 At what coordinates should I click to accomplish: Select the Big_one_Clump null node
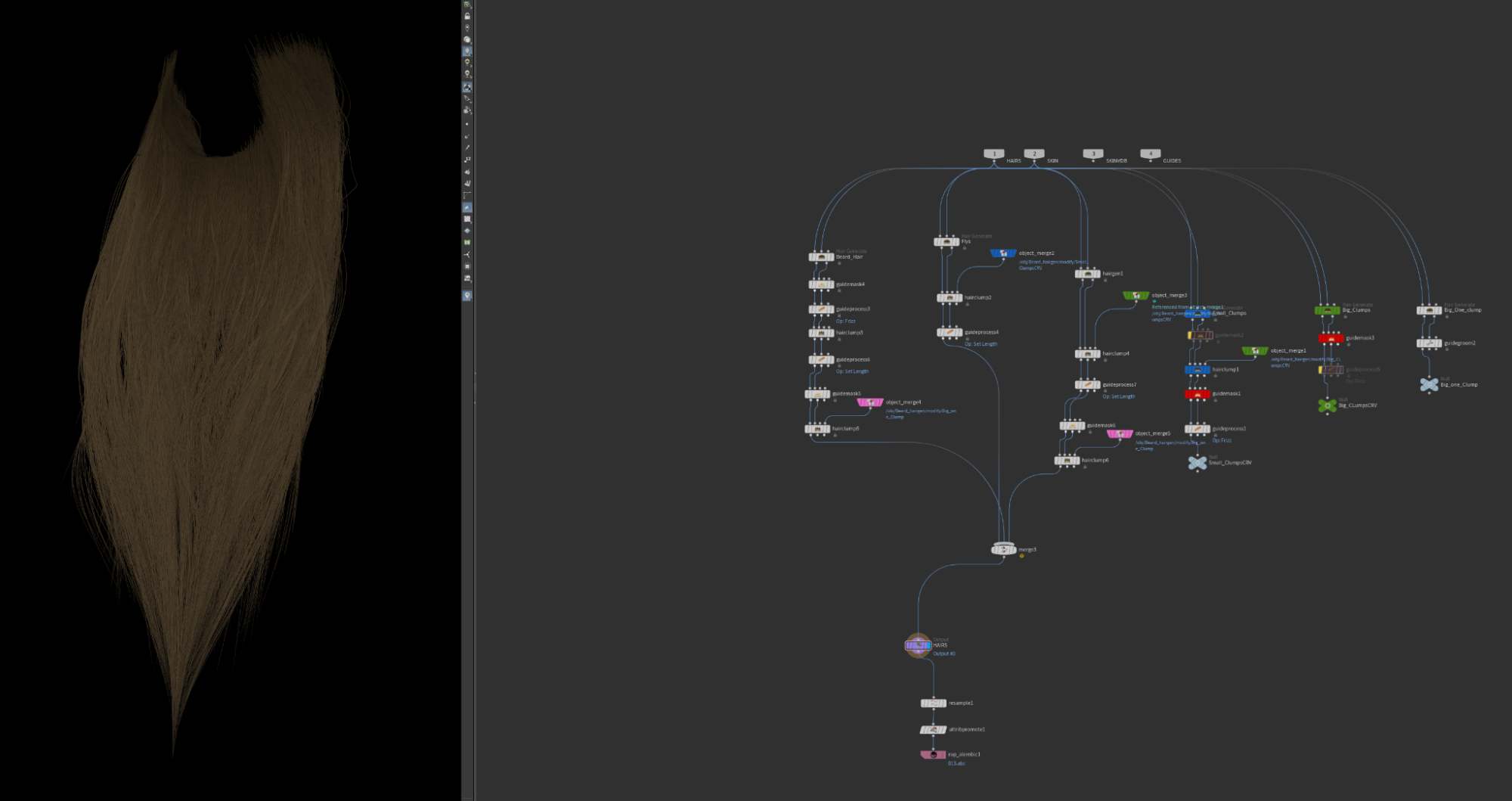click(x=1429, y=385)
